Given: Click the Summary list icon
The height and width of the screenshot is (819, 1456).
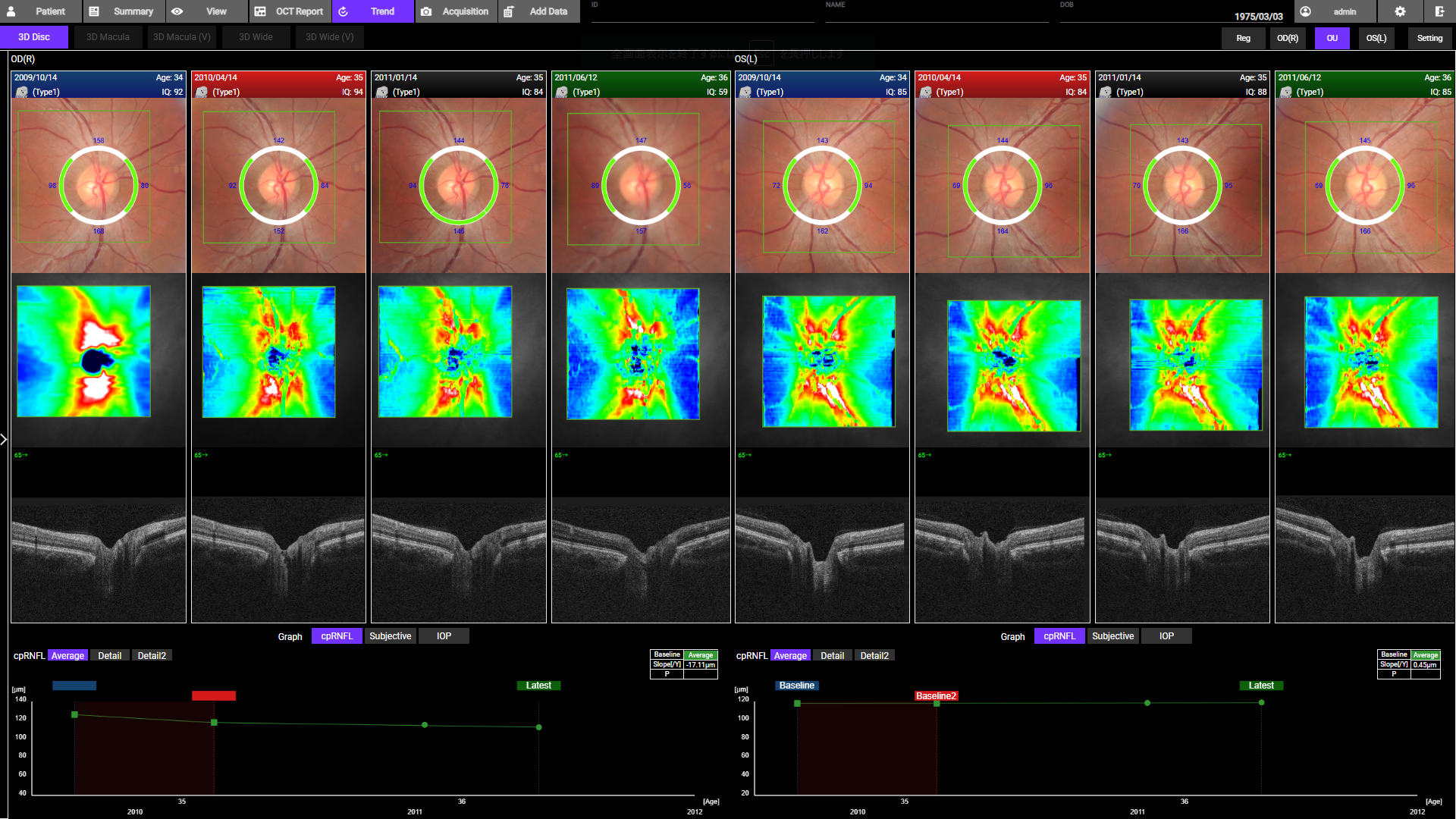Looking at the screenshot, I should click(94, 11).
